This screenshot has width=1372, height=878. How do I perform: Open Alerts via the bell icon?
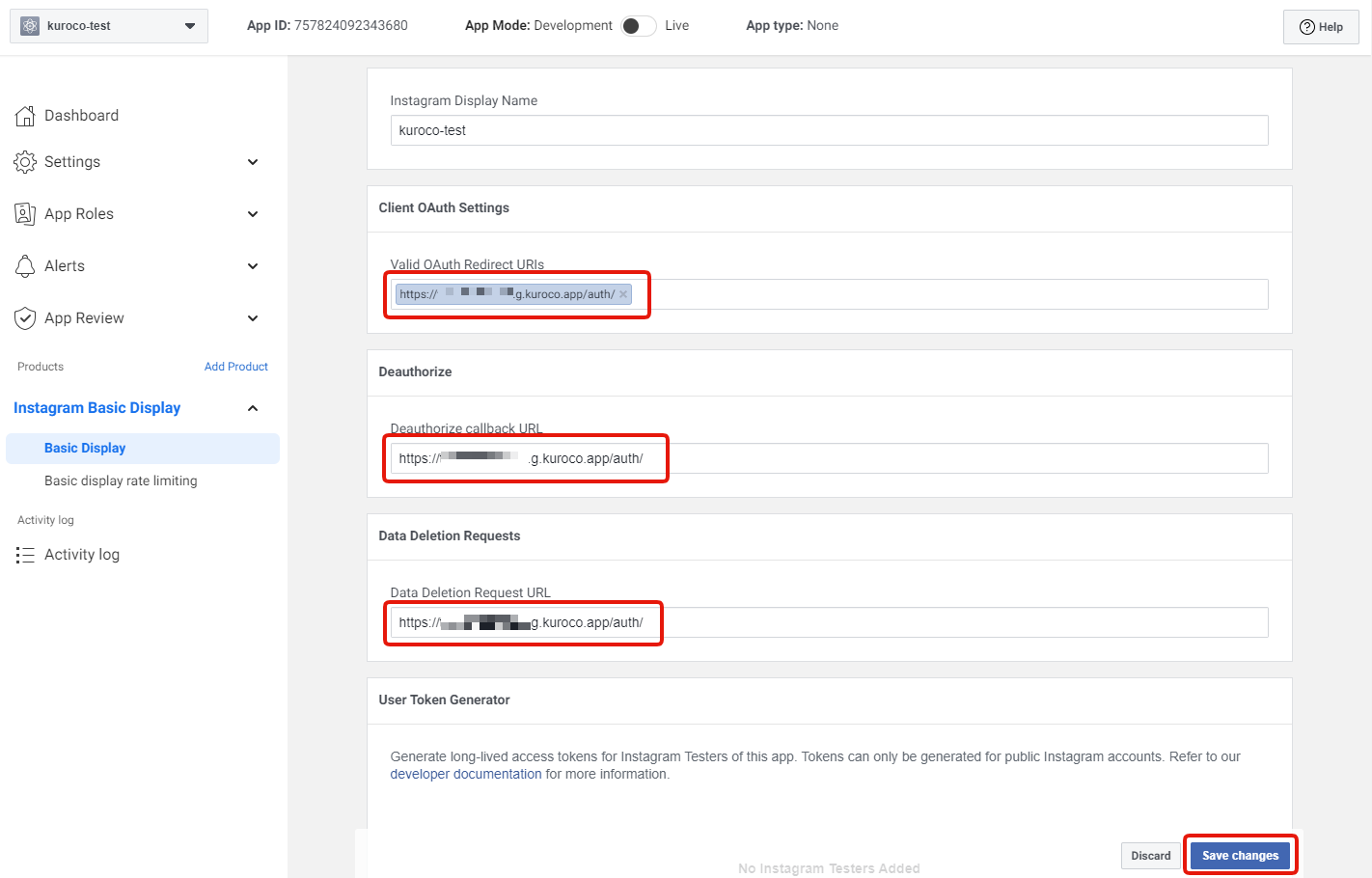(x=25, y=265)
